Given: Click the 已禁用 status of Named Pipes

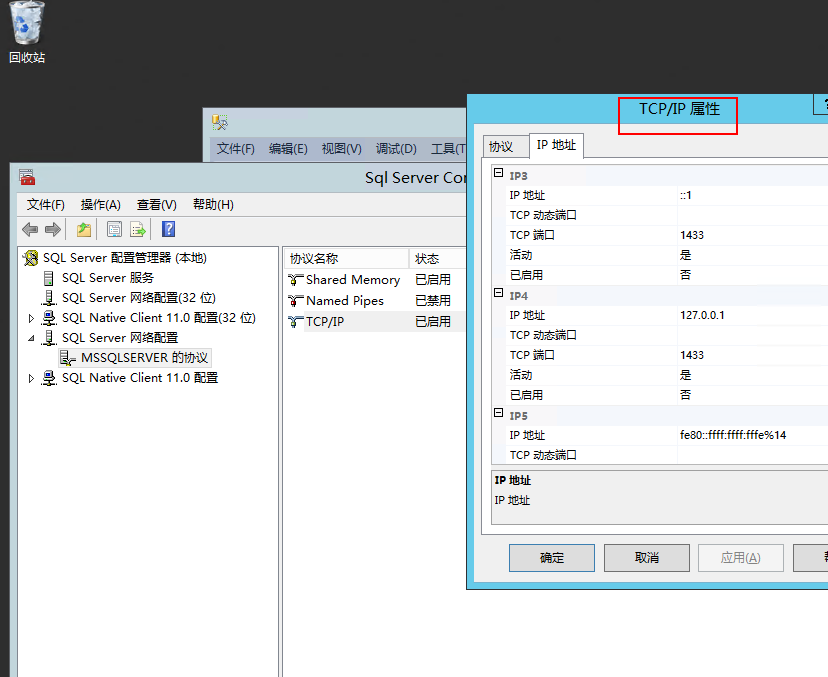Looking at the screenshot, I should [433, 300].
